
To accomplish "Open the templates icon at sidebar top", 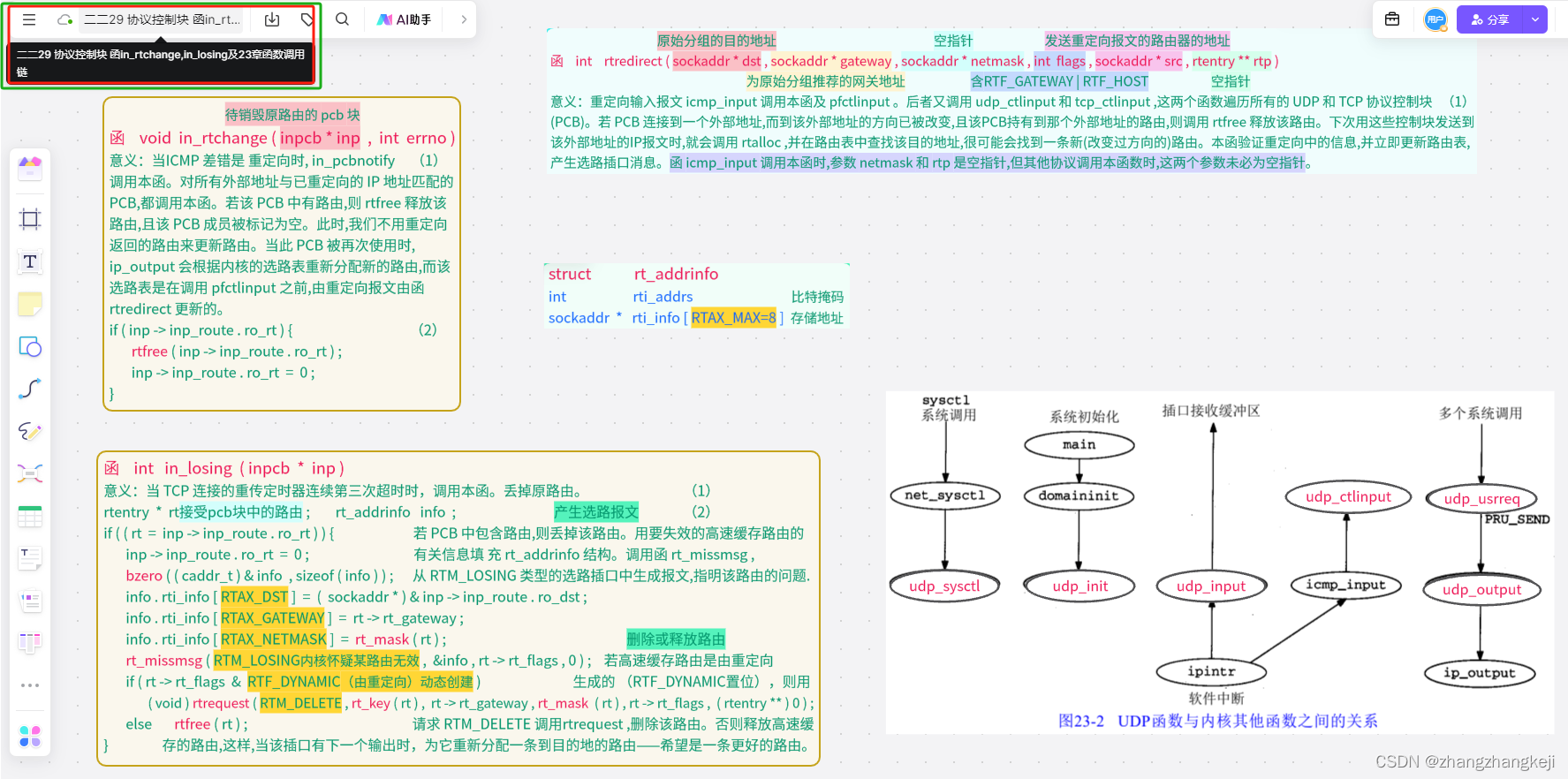I will point(30,167).
